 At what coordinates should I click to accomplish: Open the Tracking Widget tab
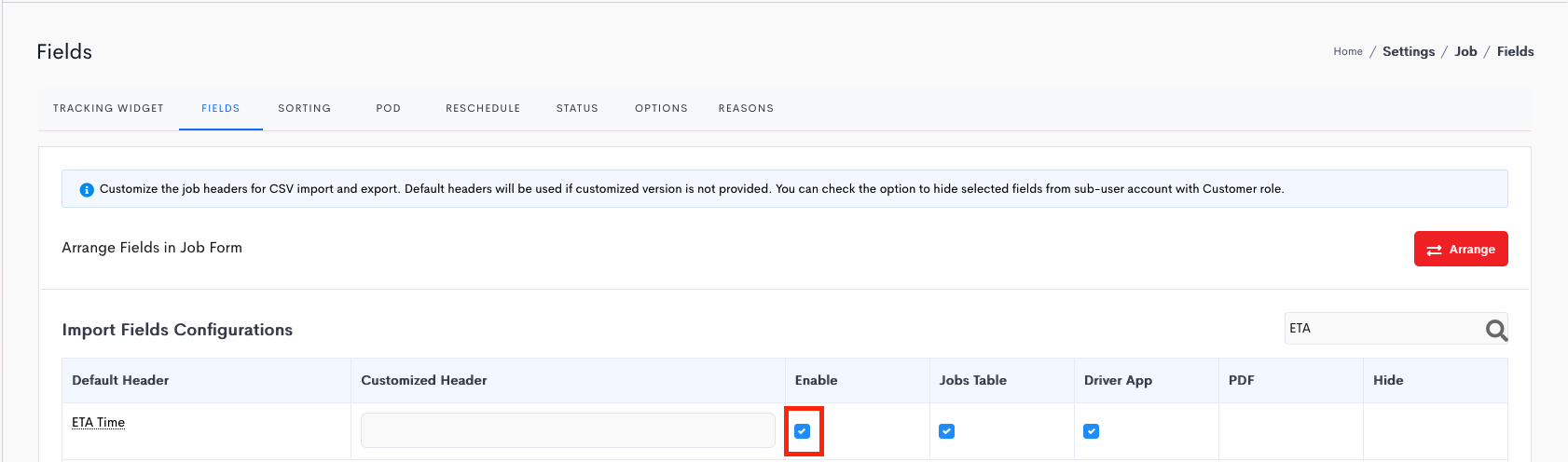(x=108, y=108)
